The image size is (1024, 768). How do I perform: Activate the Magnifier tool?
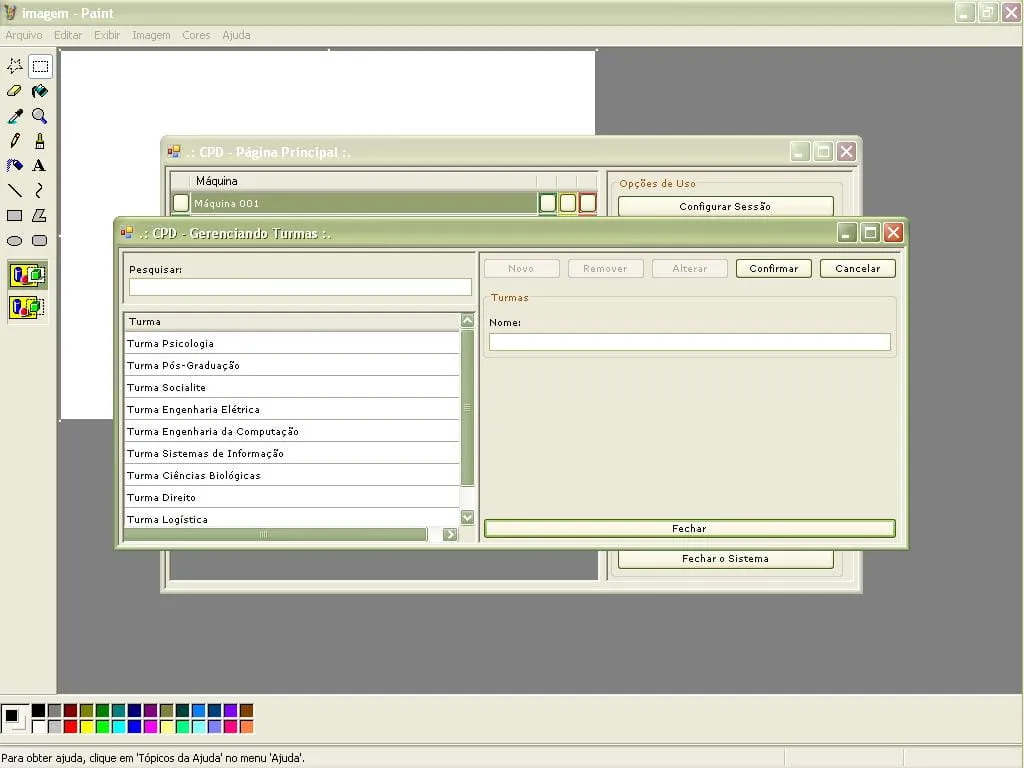pyautogui.click(x=39, y=116)
